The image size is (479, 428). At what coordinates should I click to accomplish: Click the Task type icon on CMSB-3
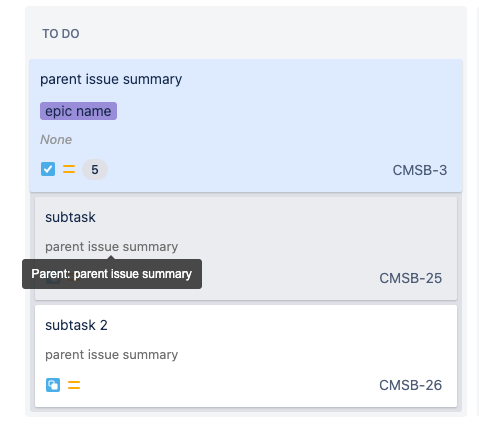pyautogui.click(x=48, y=169)
